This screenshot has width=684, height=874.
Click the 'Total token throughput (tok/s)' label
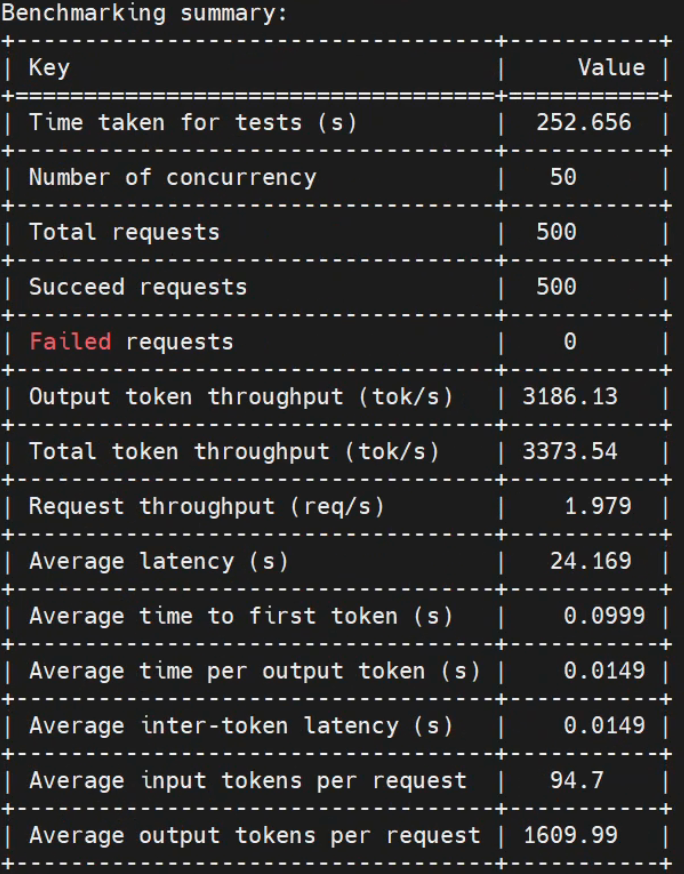click(x=234, y=451)
